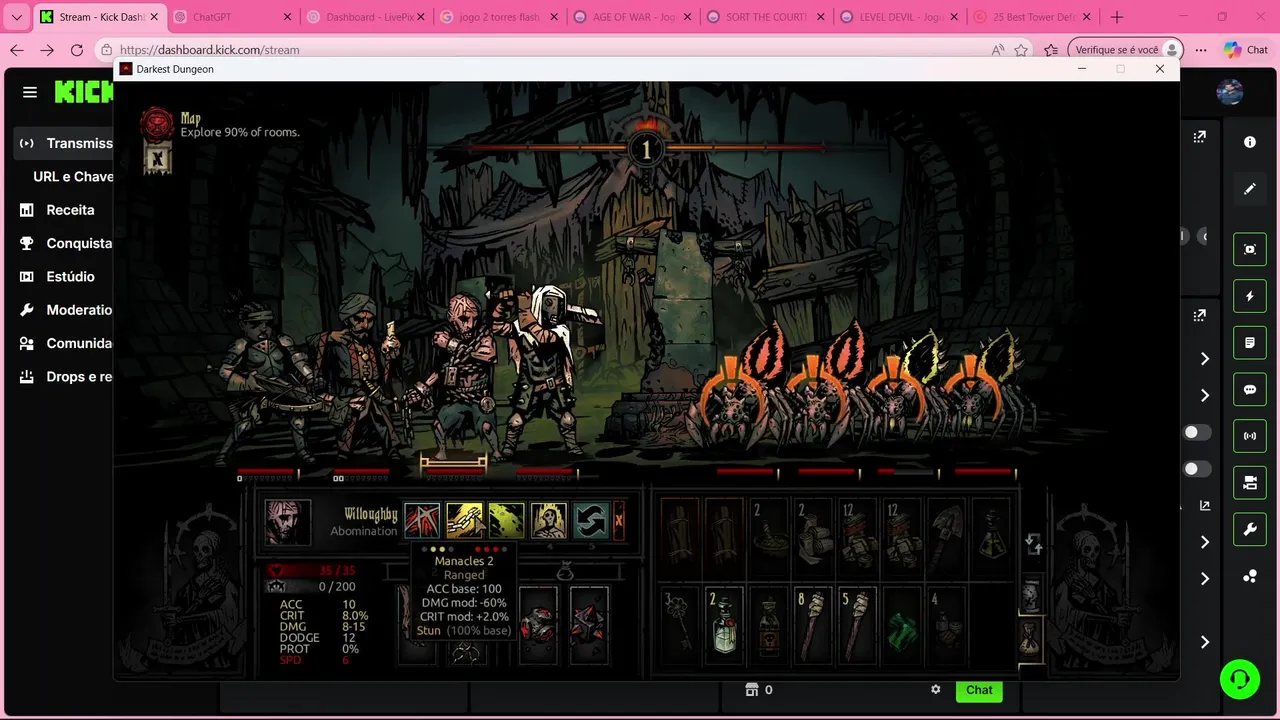Switch to Dashboard - LivePix tab

click(364, 17)
